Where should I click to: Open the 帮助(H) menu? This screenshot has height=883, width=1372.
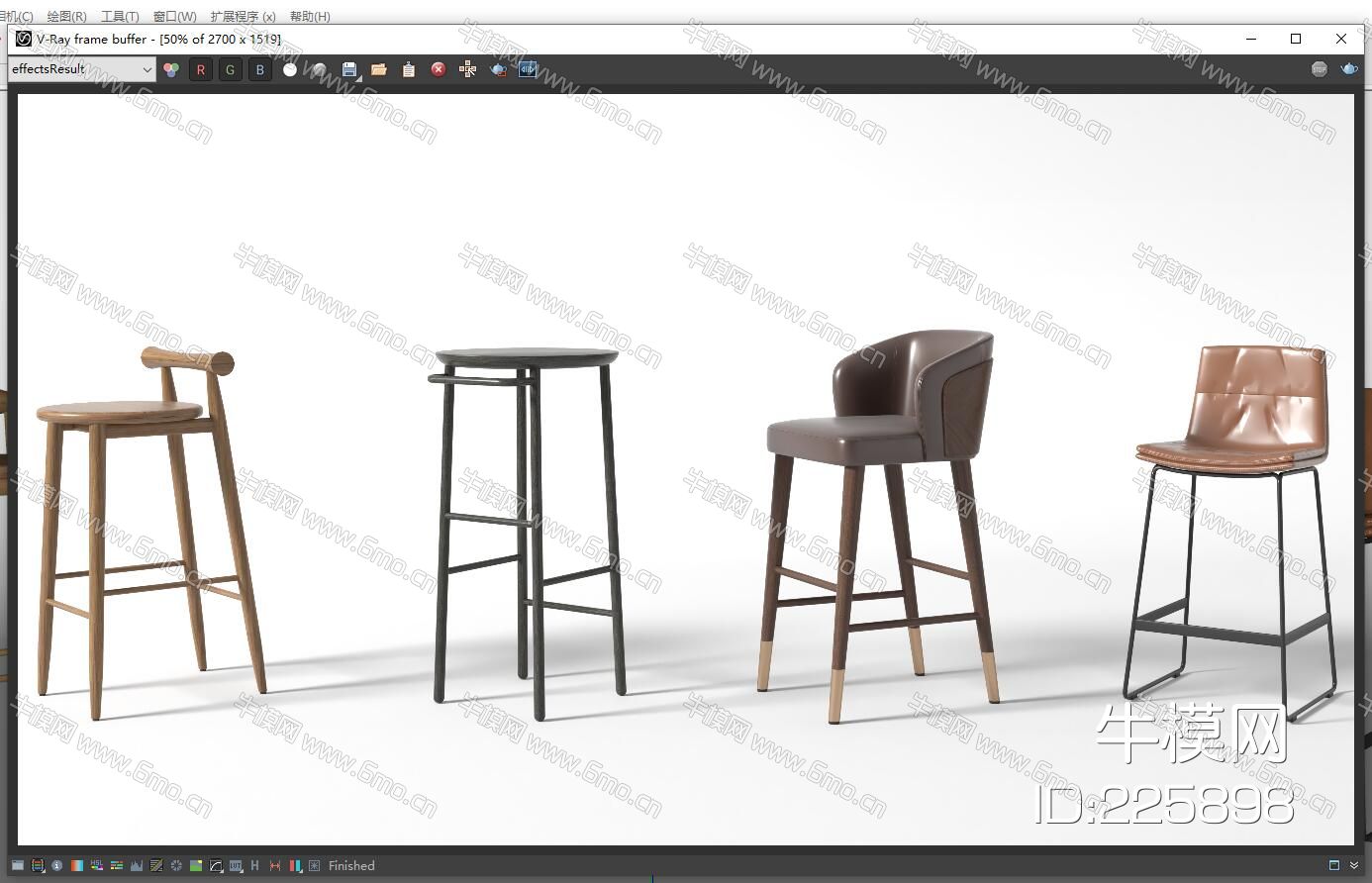tap(310, 16)
